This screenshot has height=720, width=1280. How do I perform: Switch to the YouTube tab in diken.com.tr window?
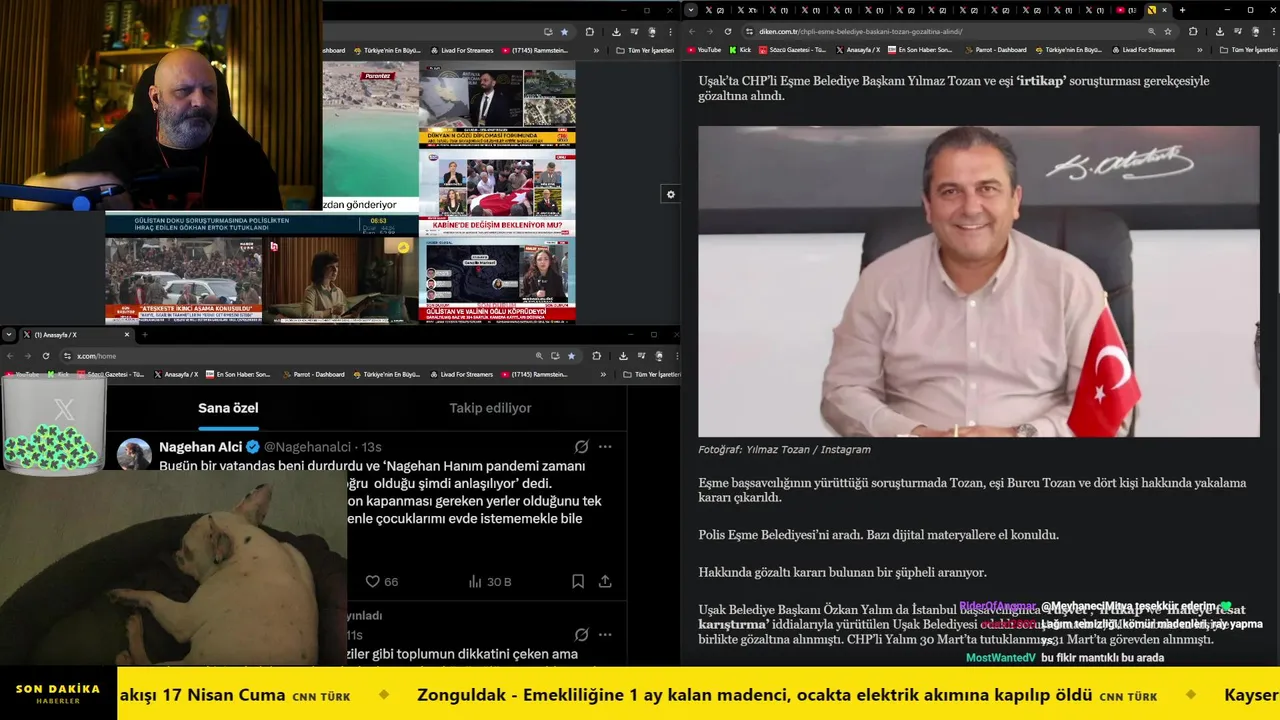tap(1124, 10)
